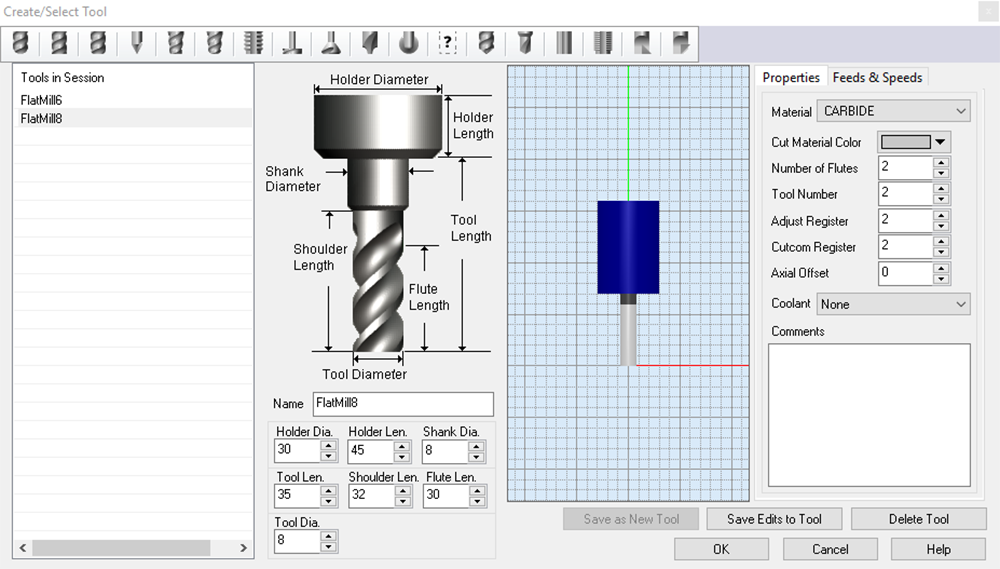Click the Tool Len. value field
Image resolution: width=1000 pixels, height=569 pixels.
tap(297, 496)
